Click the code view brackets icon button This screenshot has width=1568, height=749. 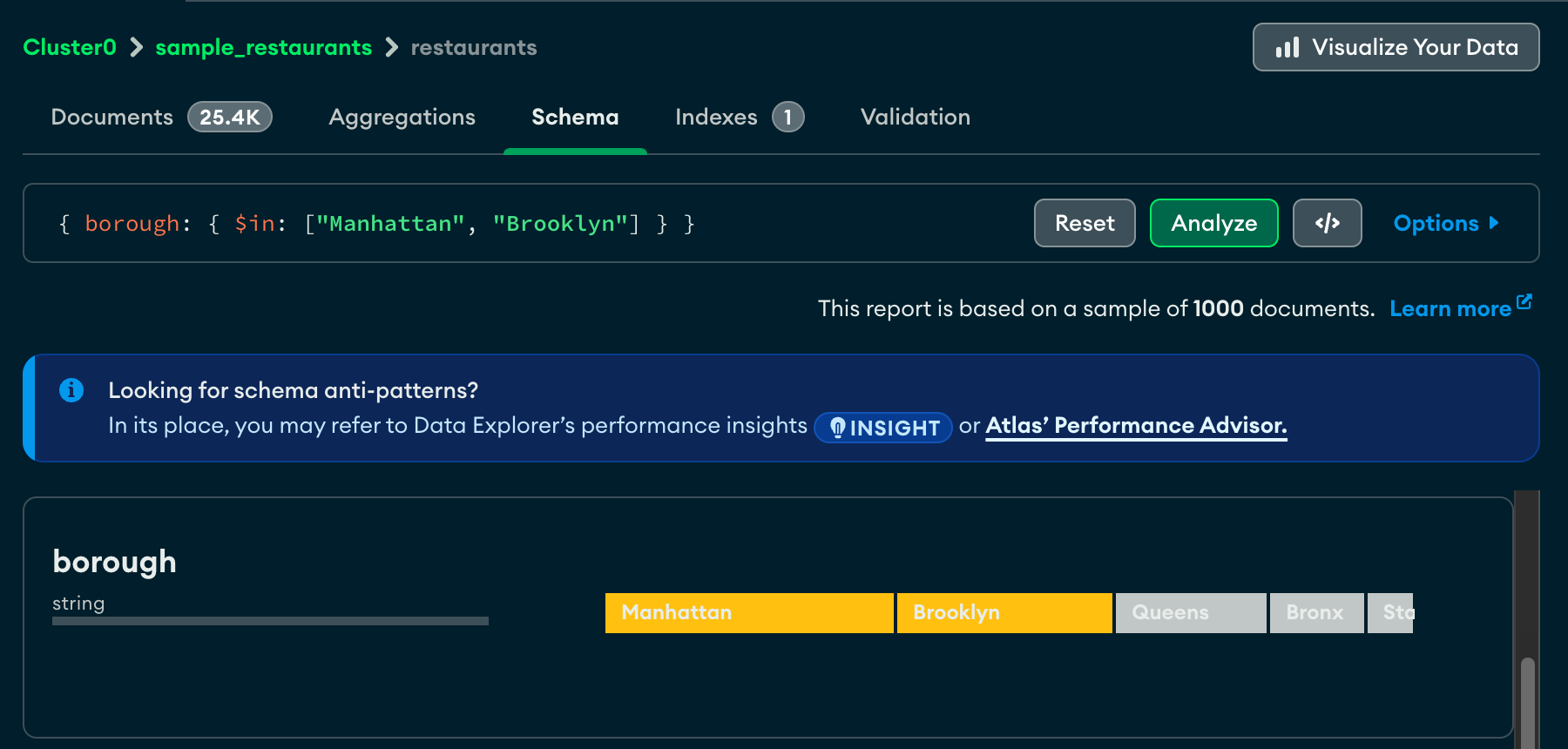[1327, 223]
